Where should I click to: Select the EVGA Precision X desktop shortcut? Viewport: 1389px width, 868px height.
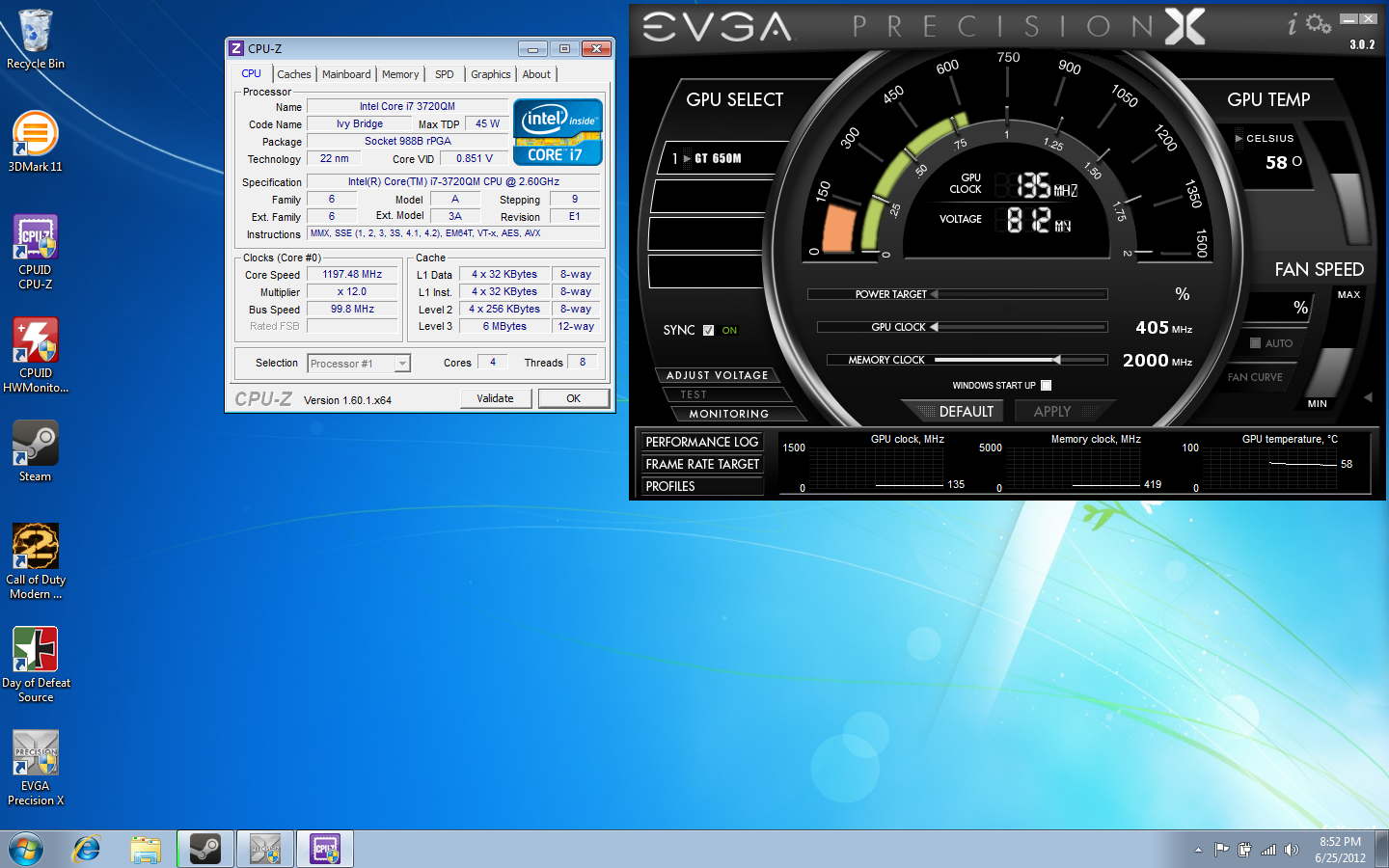point(36,768)
